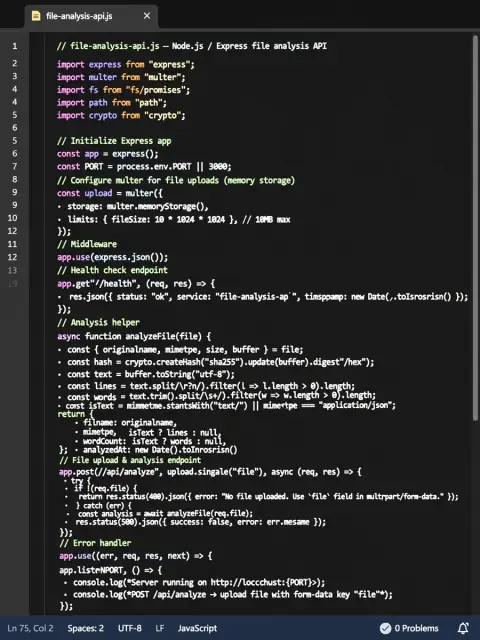Open Ln 75, Col 2 go-to-line

pos(31,628)
